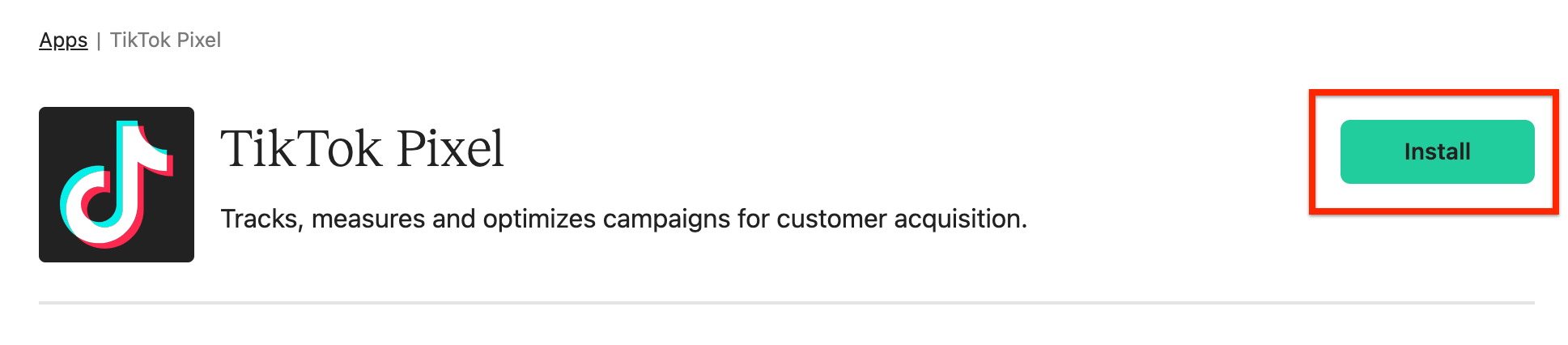Screen dimensions: 1568x345
Task: Open the Apps breadcrumb link
Action: 63,40
